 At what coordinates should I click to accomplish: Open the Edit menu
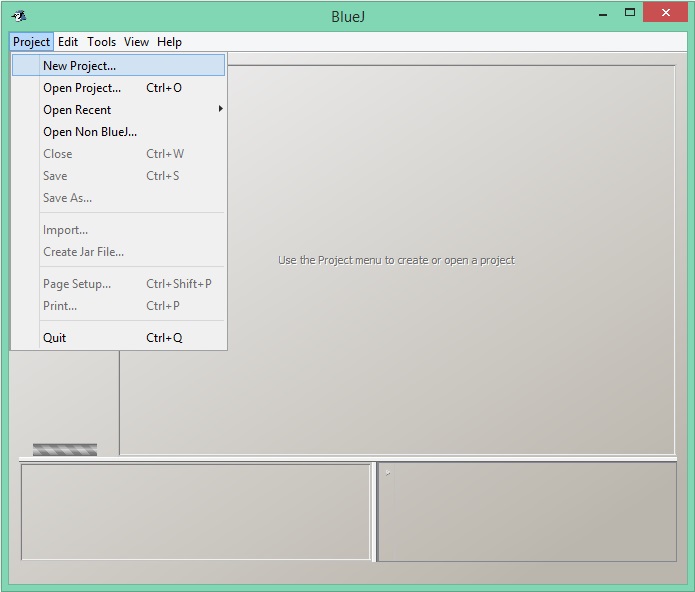68,42
